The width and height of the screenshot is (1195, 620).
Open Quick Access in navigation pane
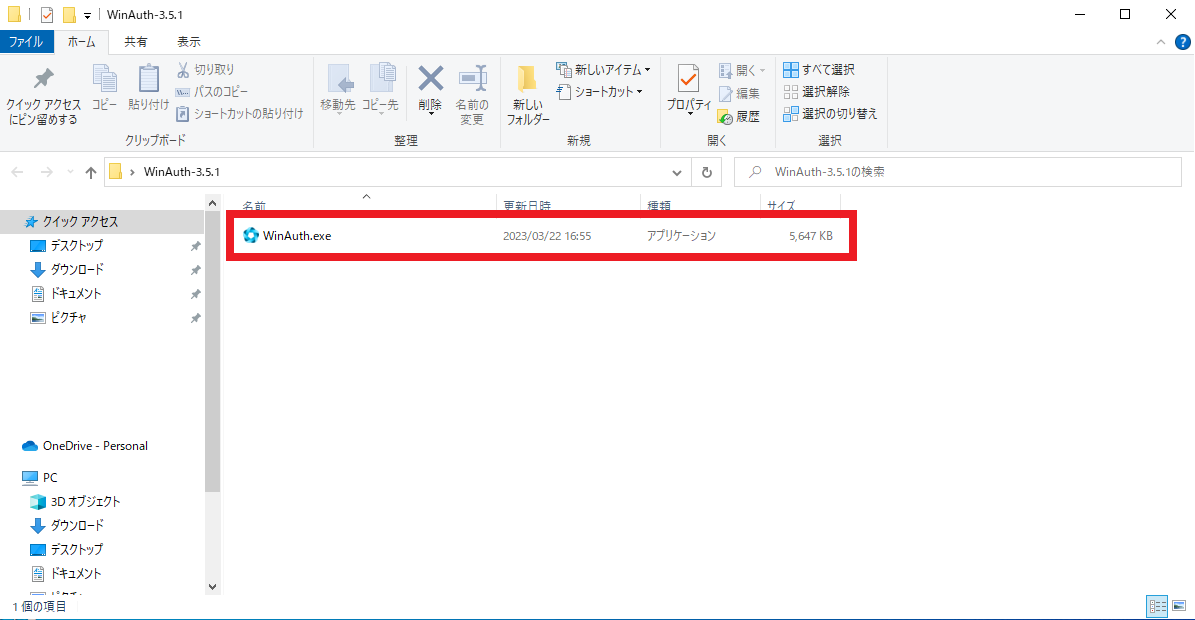[x=80, y=222]
